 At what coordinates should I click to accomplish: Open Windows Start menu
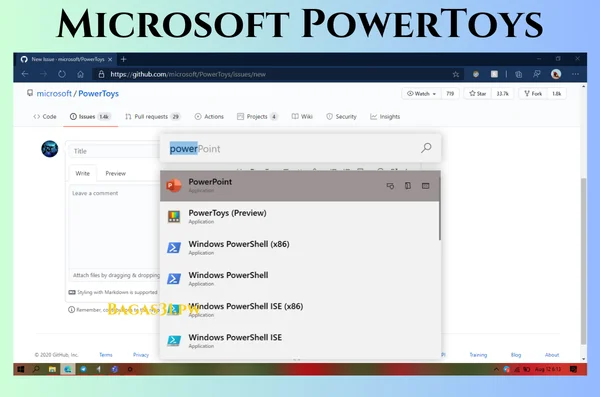tap(21, 369)
